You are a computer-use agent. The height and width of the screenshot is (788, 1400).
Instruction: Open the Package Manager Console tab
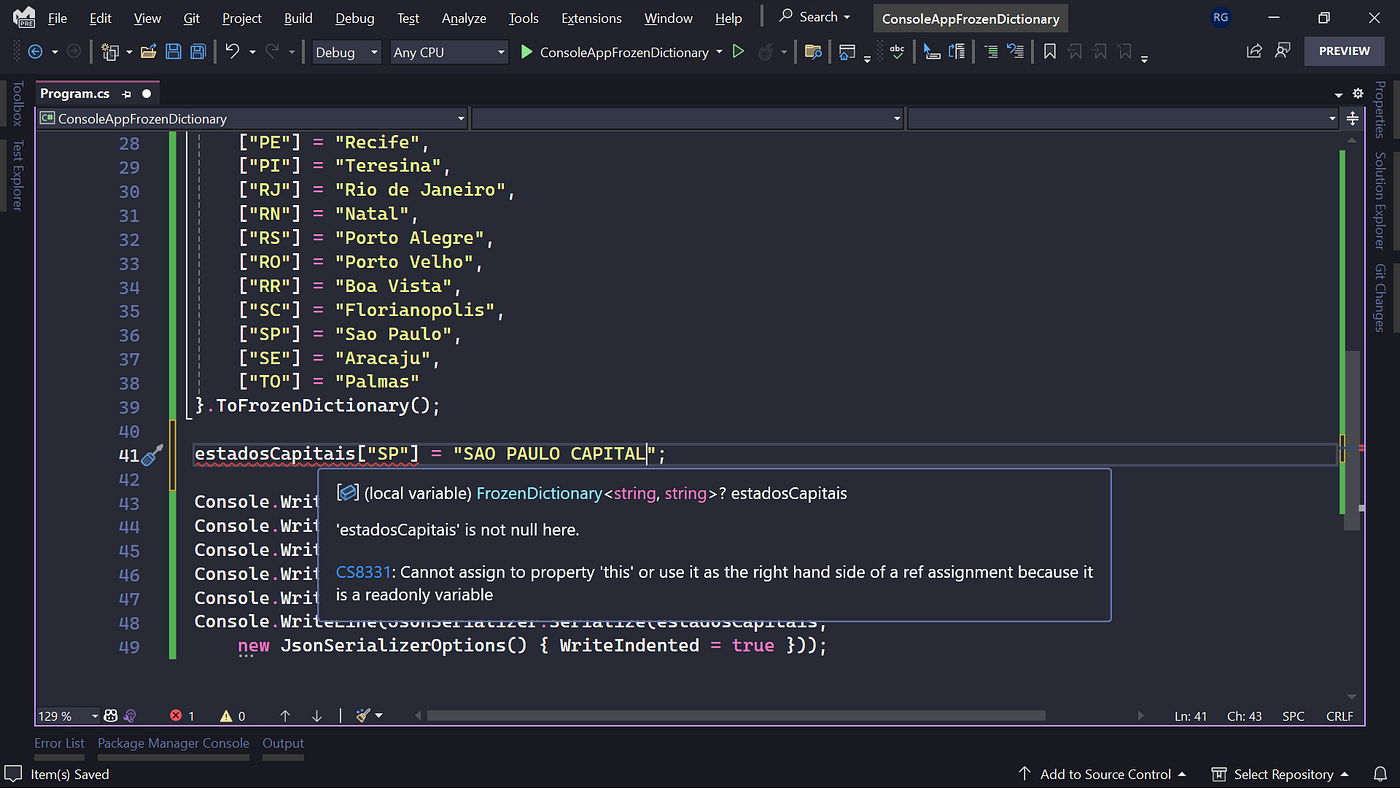(x=173, y=743)
